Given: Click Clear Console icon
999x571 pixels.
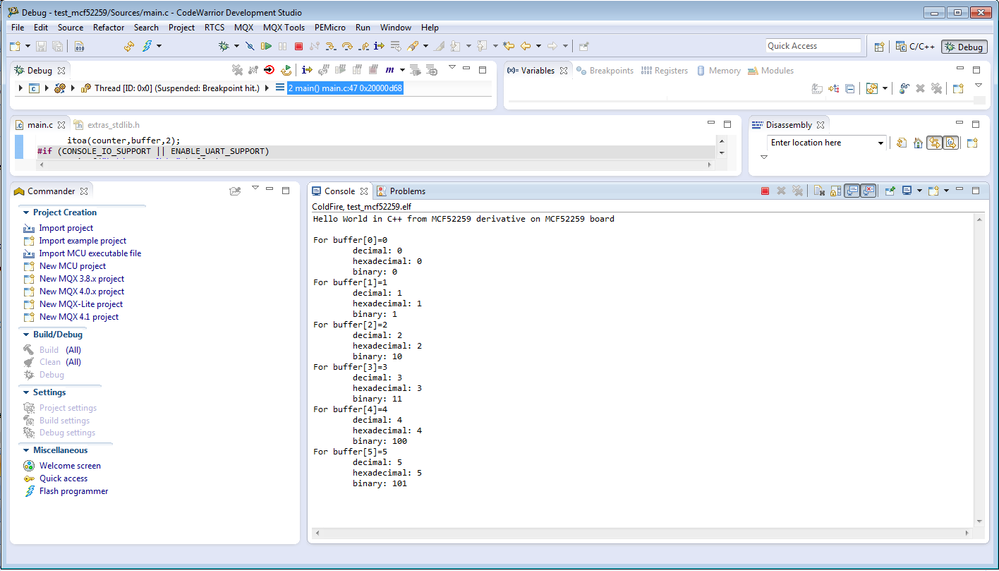Looking at the screenshot, I should click(x=819, y=191).
